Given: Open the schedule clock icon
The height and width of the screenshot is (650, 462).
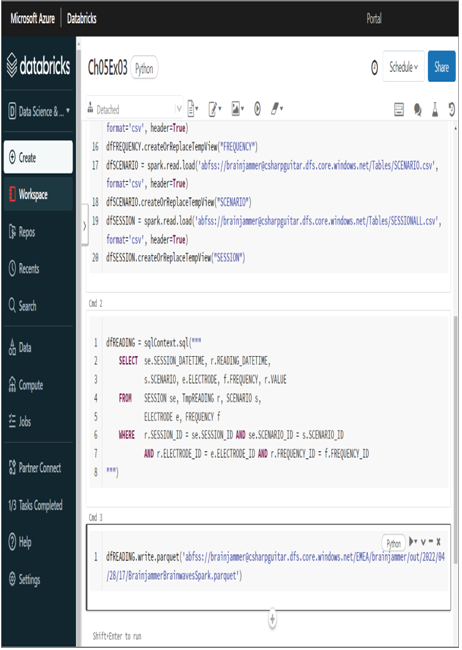Looking at the screenshot, I should 374,68.
